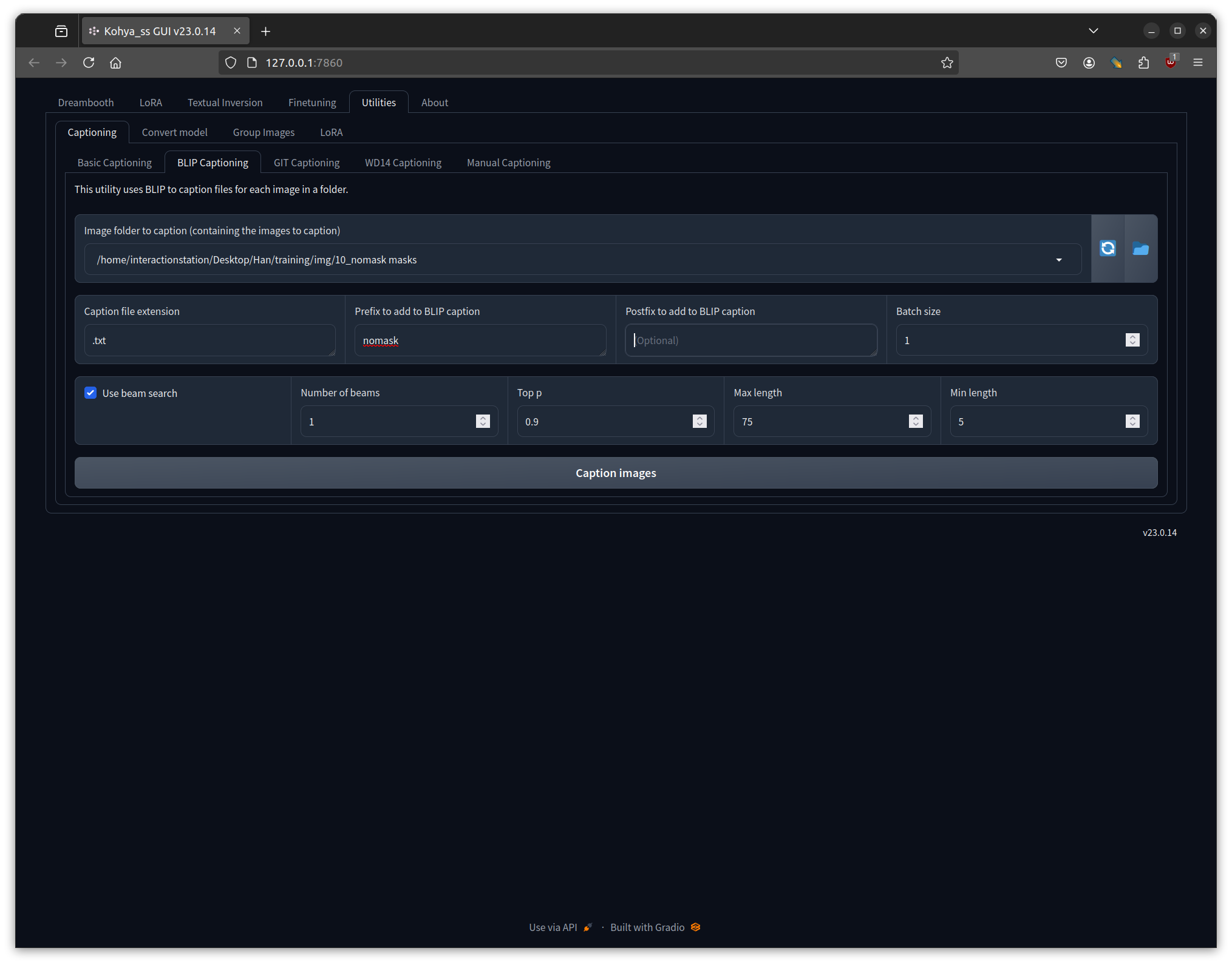Click the Caption file extension field
The height and width of the screenshot is (965, 1232).
(209, 340)
